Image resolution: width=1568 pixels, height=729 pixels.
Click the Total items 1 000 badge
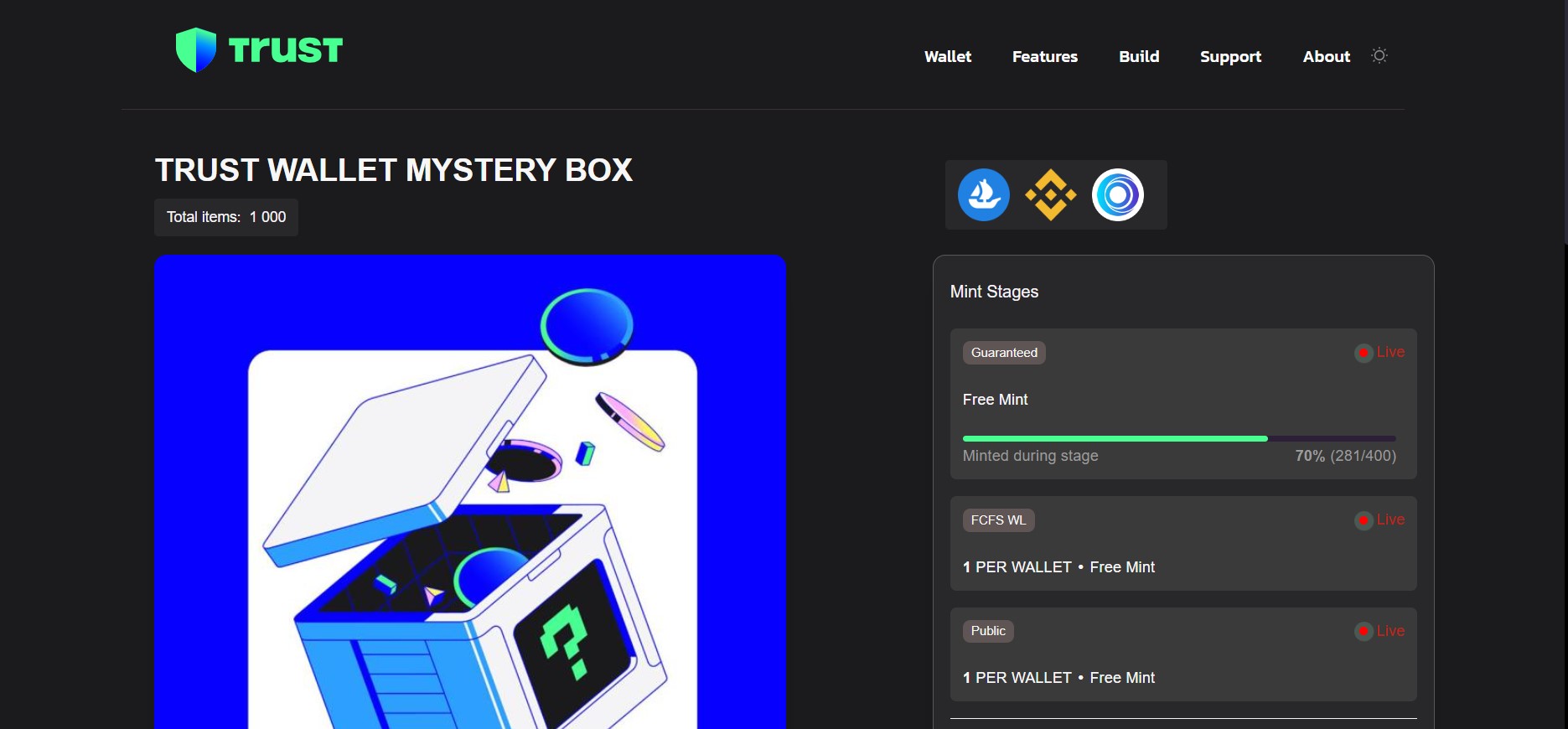(x=226, y=217)
